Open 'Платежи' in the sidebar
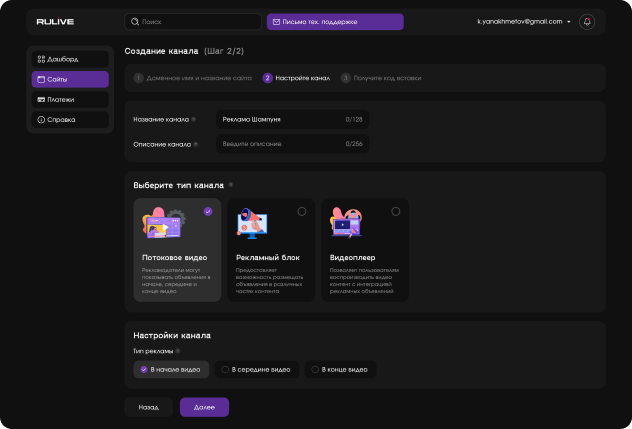Image resolution: width=632 pixels, height=429 pixels. (x=69, y=99)
